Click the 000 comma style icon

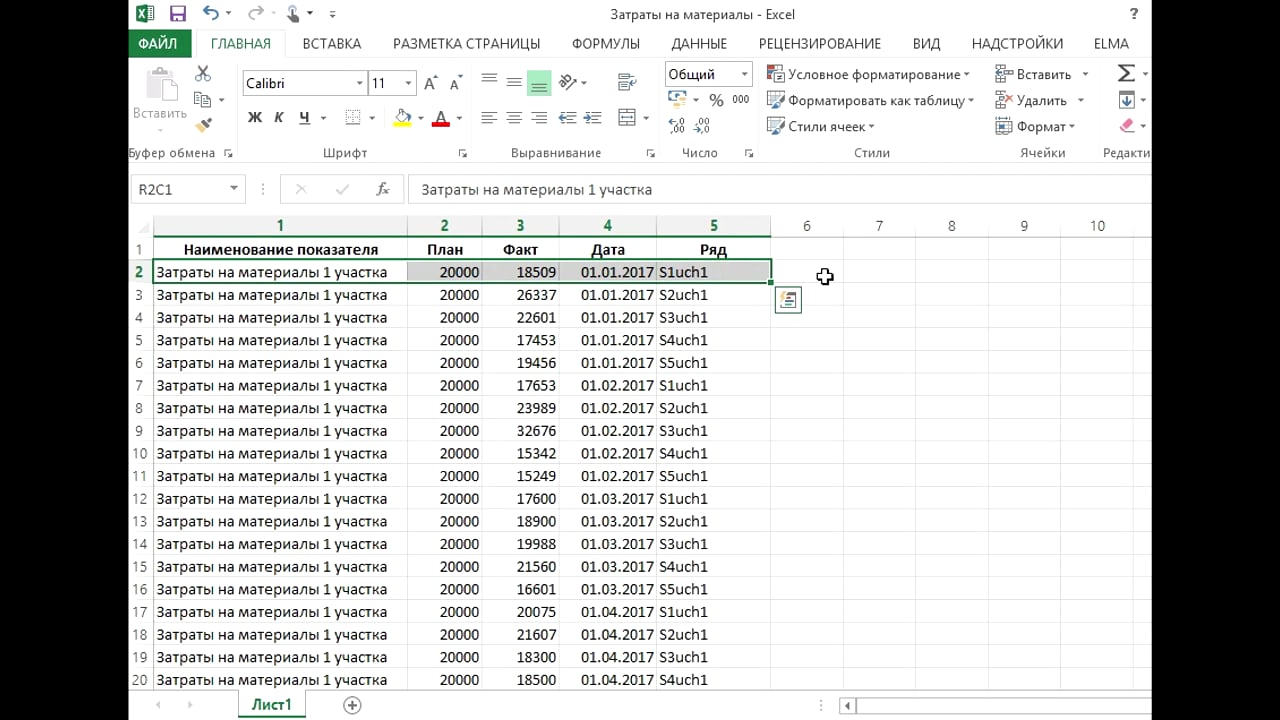tap(741, 100)
